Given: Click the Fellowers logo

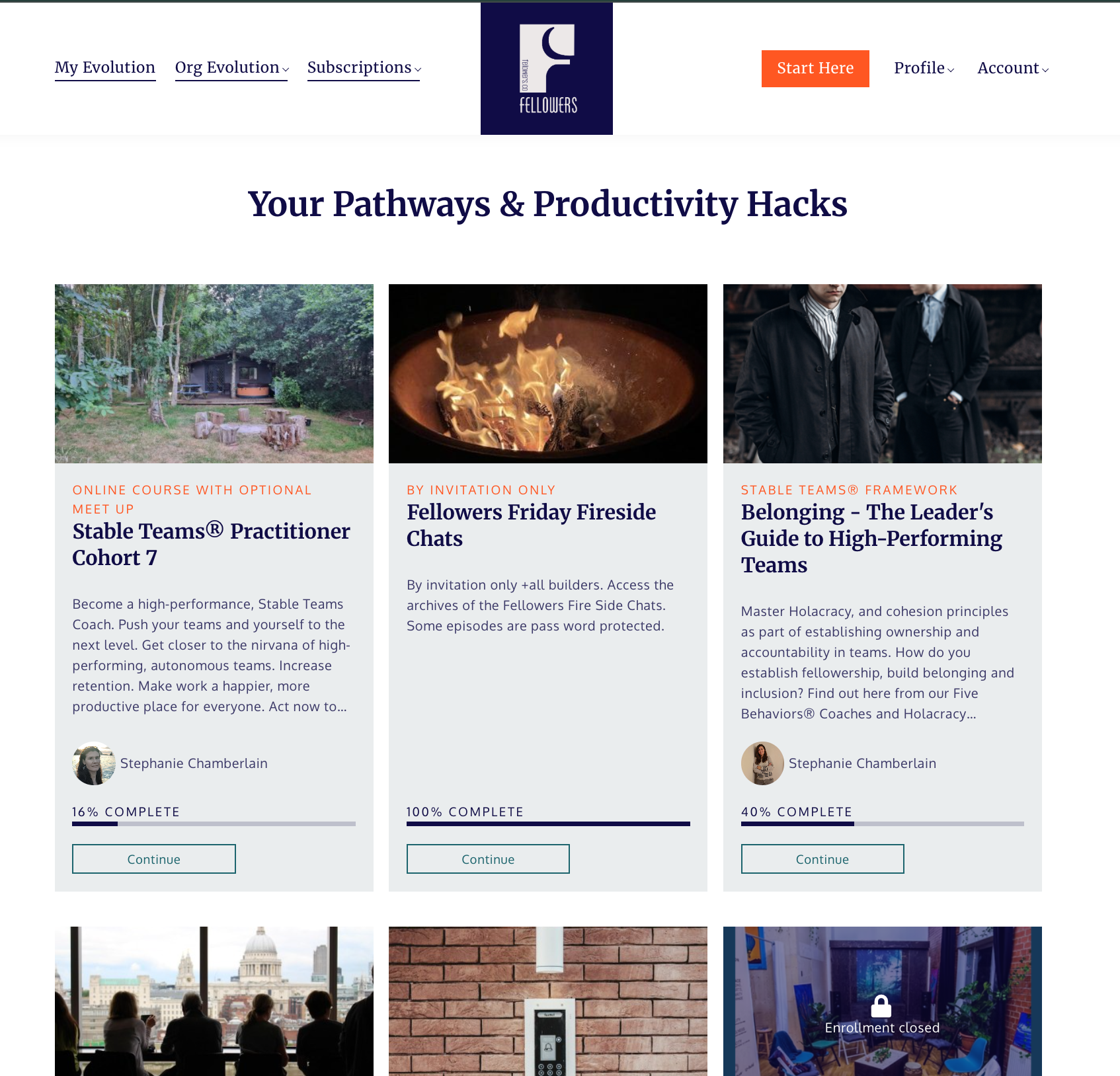Looking at the screenshot, I should (547, 69).
